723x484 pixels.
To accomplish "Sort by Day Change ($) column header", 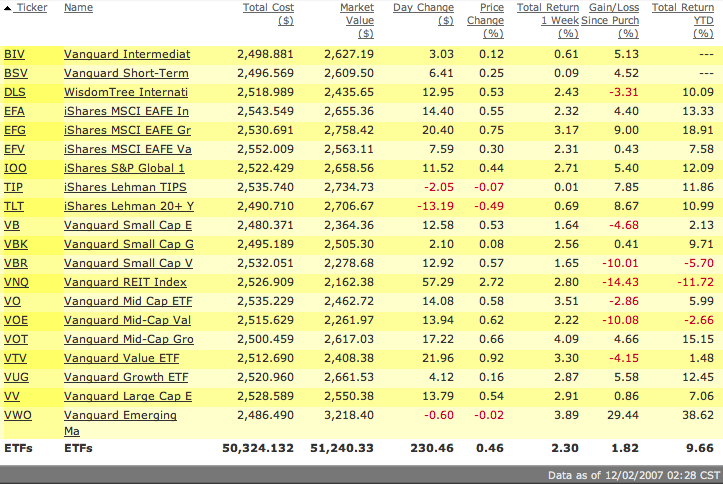I will click(x=423, y=14).
